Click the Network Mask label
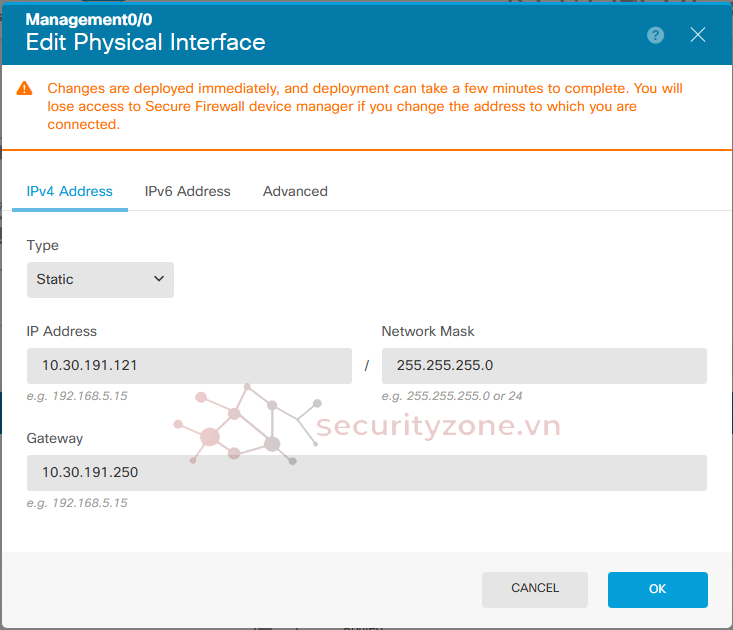The image size is (733, 630). [428, 331]
